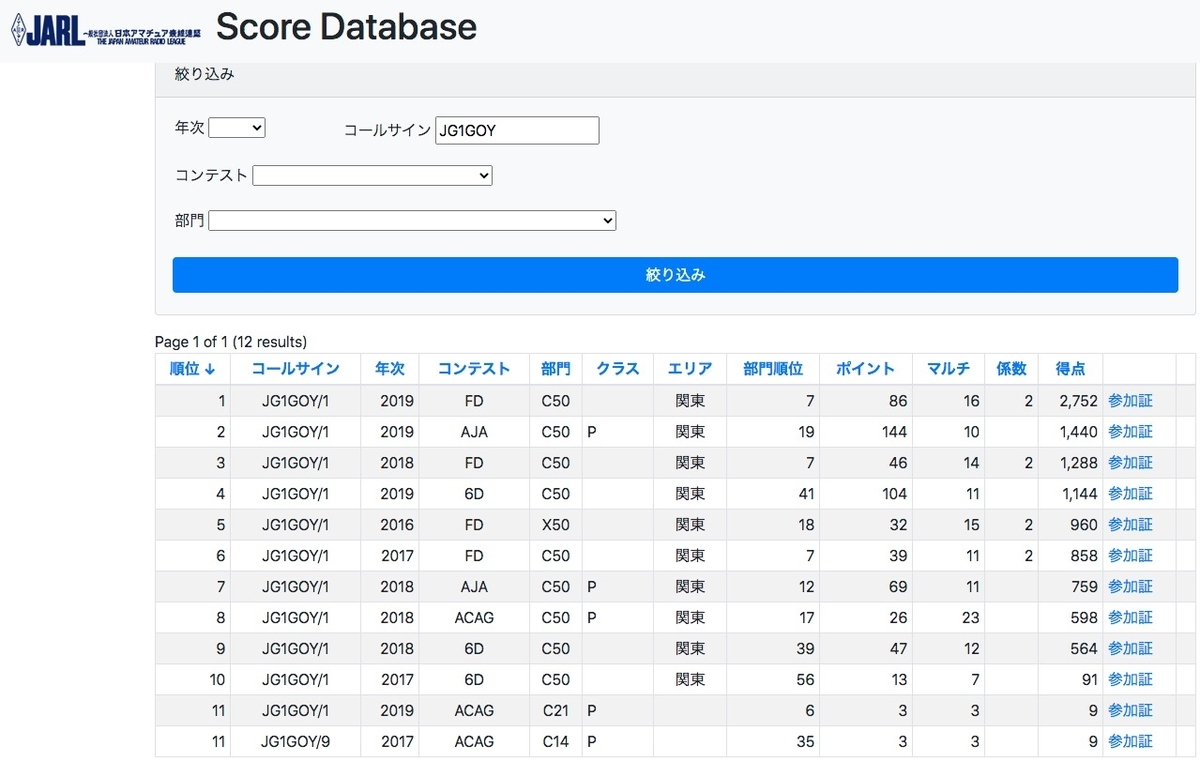This screenshot has width=1200, height=762.
Task: Sort by コンテスト column header
Action: (474, 369)
